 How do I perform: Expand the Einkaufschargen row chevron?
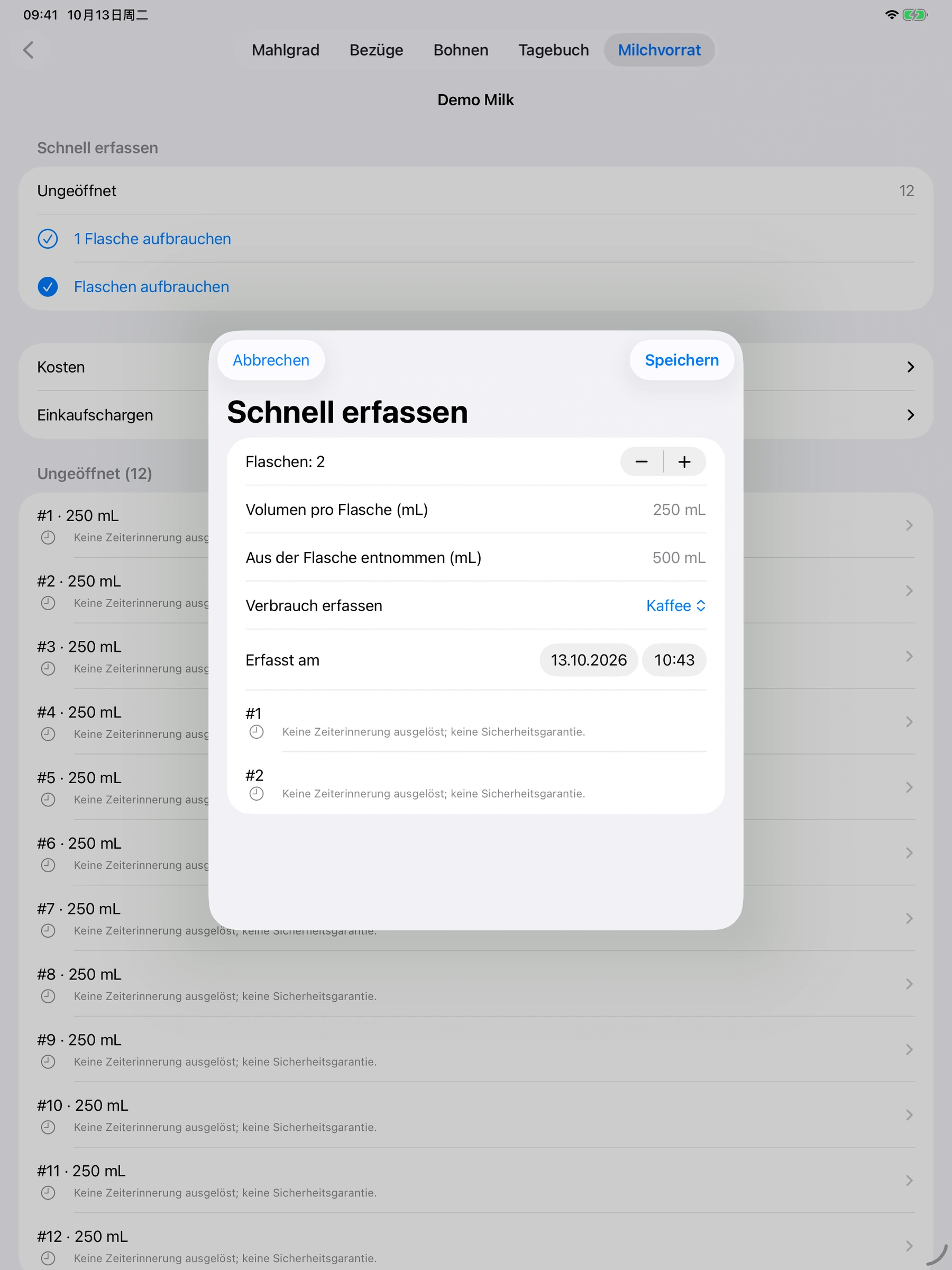tap(911, 415)
